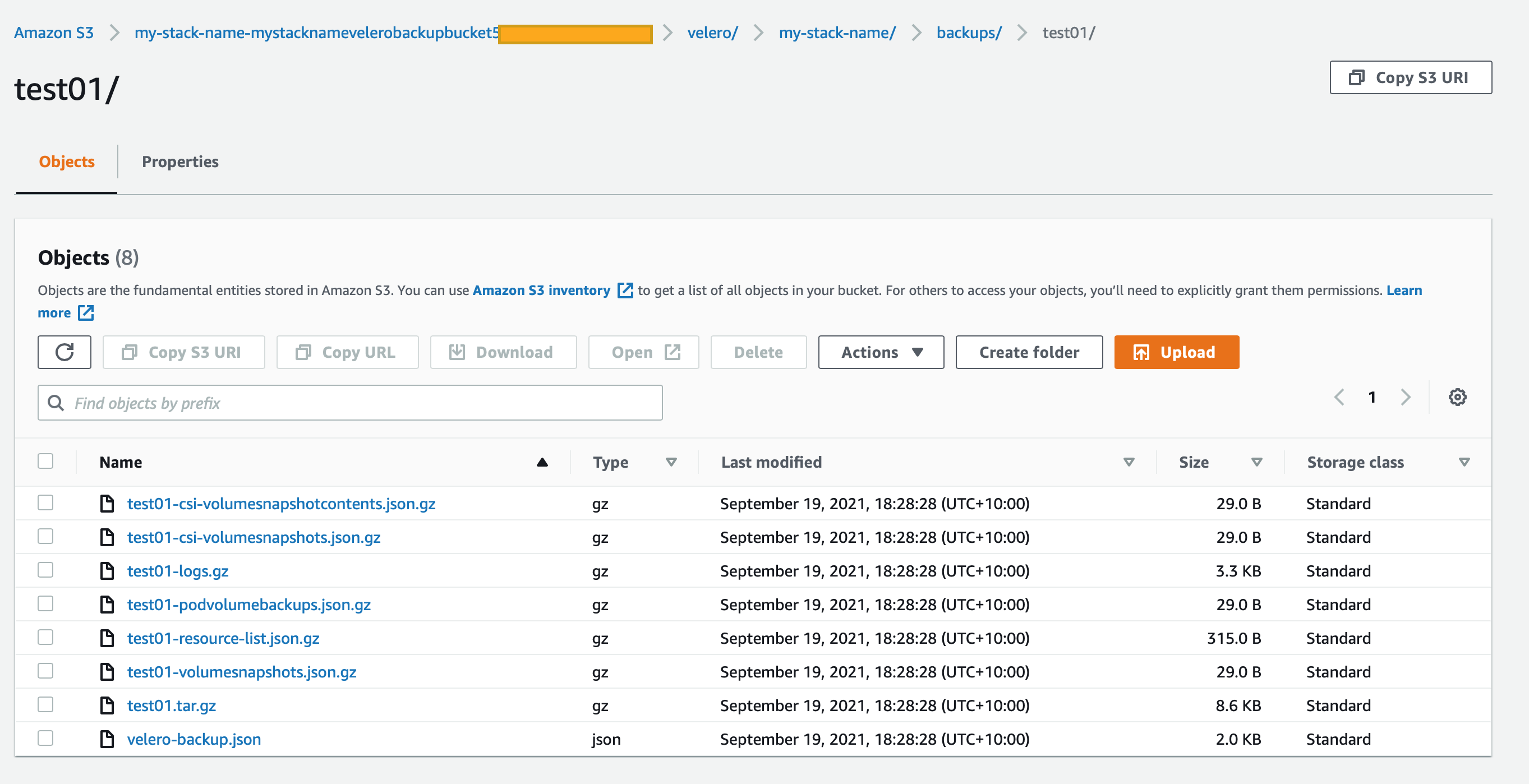
Task: Check test01-logs.gz row checkbox
Action: [x=45, y=570]
